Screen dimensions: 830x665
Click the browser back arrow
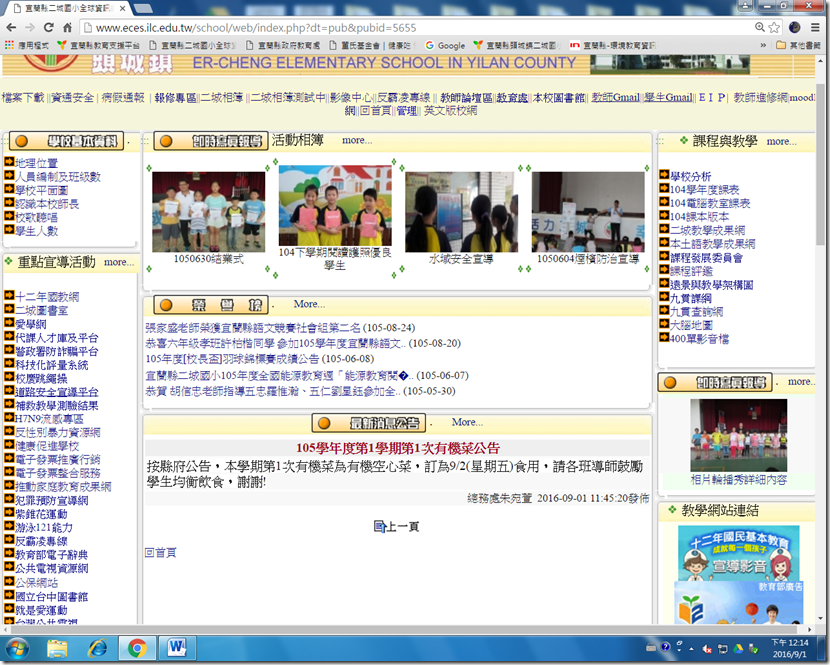12,28
